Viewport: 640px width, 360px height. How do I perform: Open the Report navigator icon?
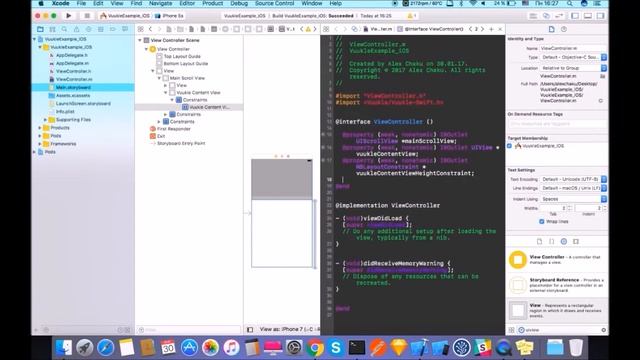click(x=125, y=29)
